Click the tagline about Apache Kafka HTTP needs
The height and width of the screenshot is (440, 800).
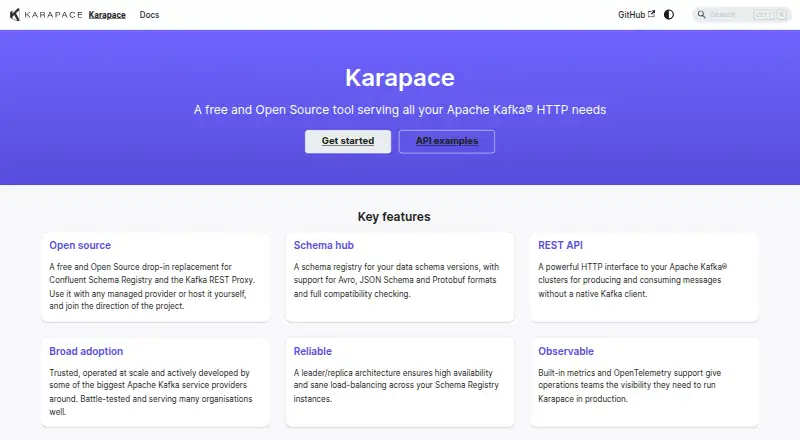400,110
